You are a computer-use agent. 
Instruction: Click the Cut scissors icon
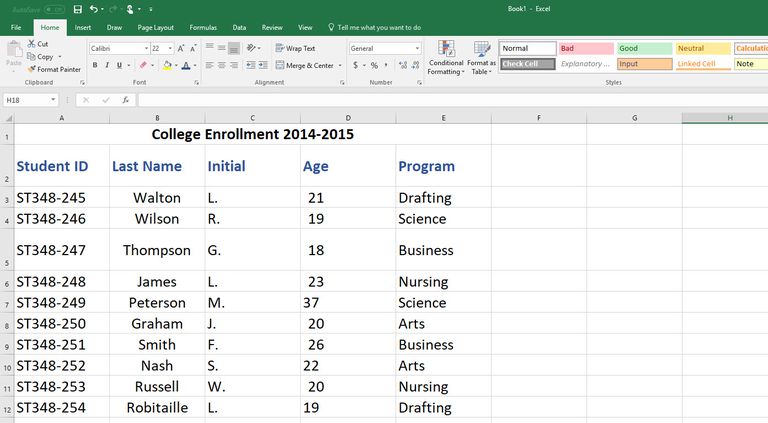[32, 44]
